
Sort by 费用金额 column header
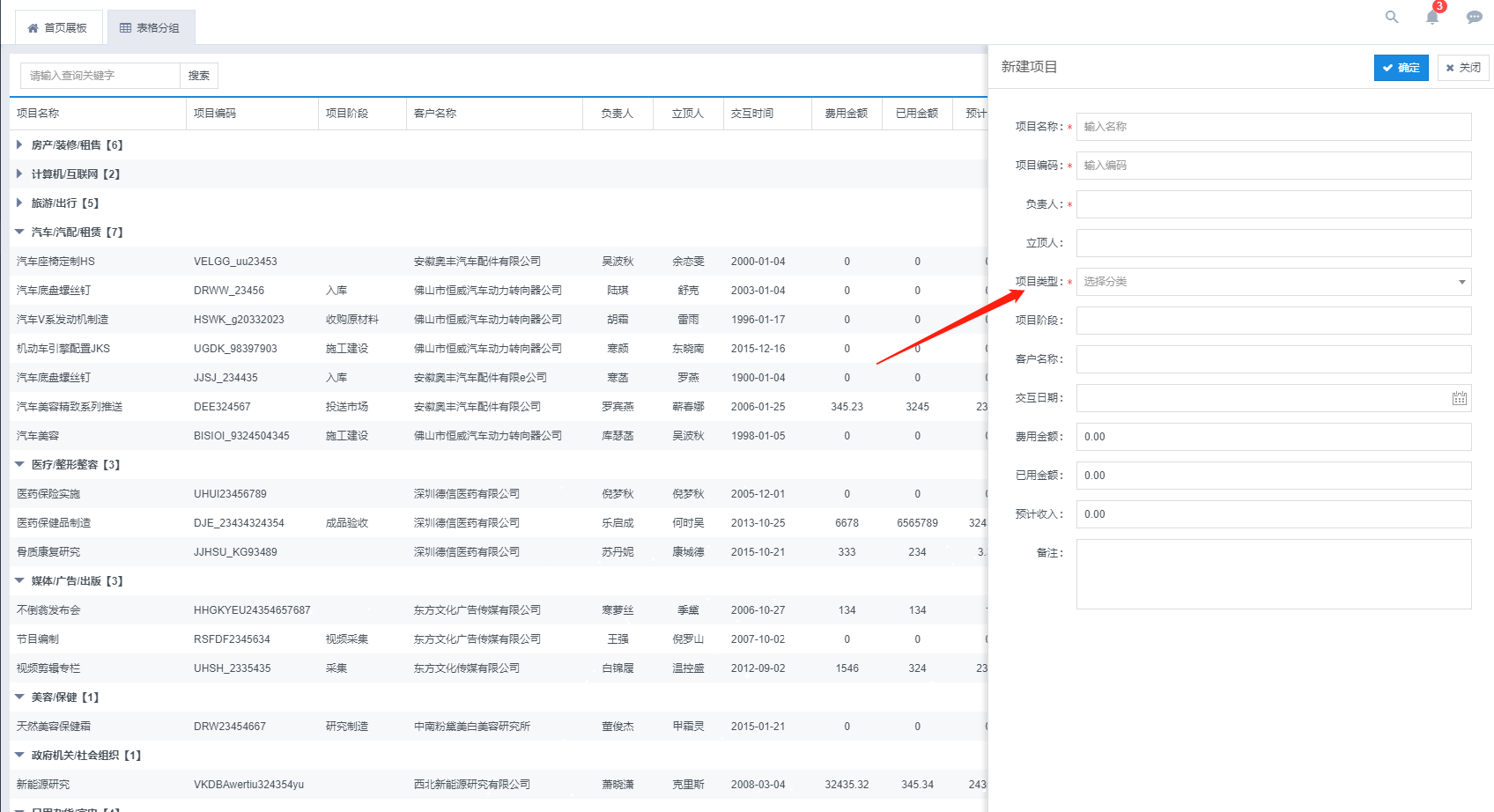click(x=847, y=114)
